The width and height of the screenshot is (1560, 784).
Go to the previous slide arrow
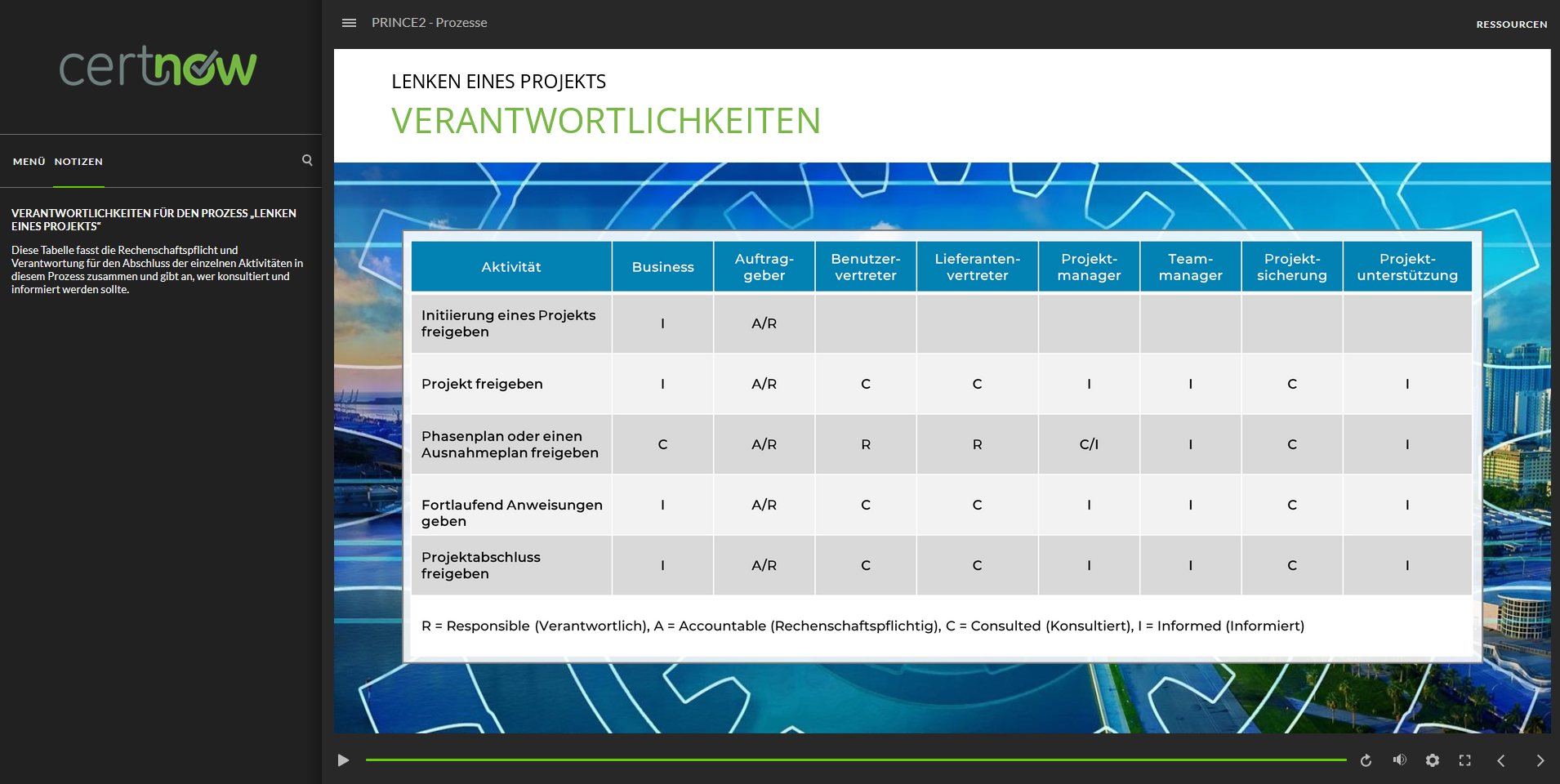[1500, 760]
